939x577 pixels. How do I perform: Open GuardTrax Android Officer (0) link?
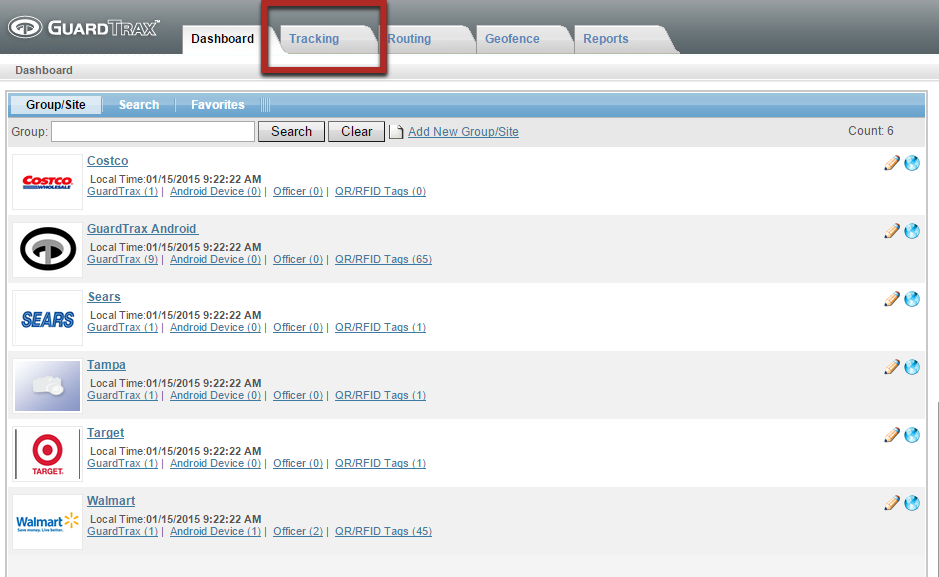298,259
